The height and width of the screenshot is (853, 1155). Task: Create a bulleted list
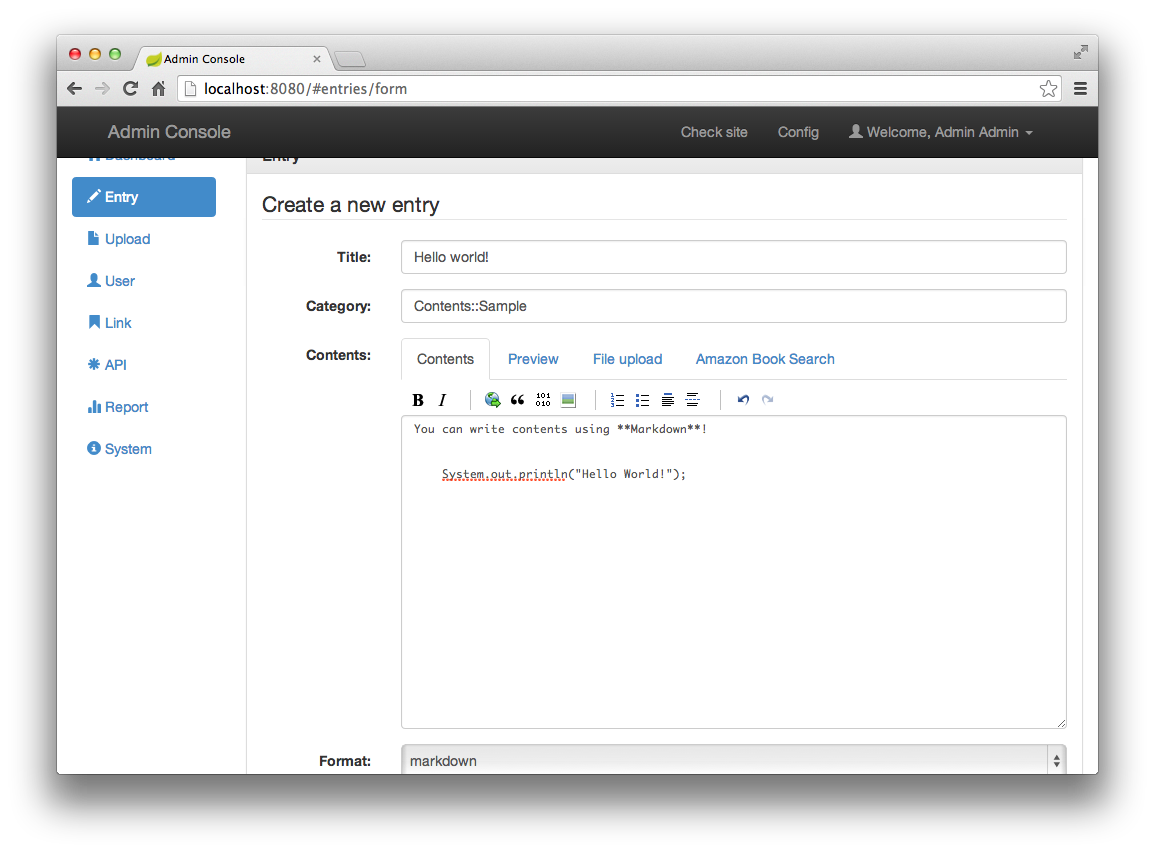pos(642,400)
